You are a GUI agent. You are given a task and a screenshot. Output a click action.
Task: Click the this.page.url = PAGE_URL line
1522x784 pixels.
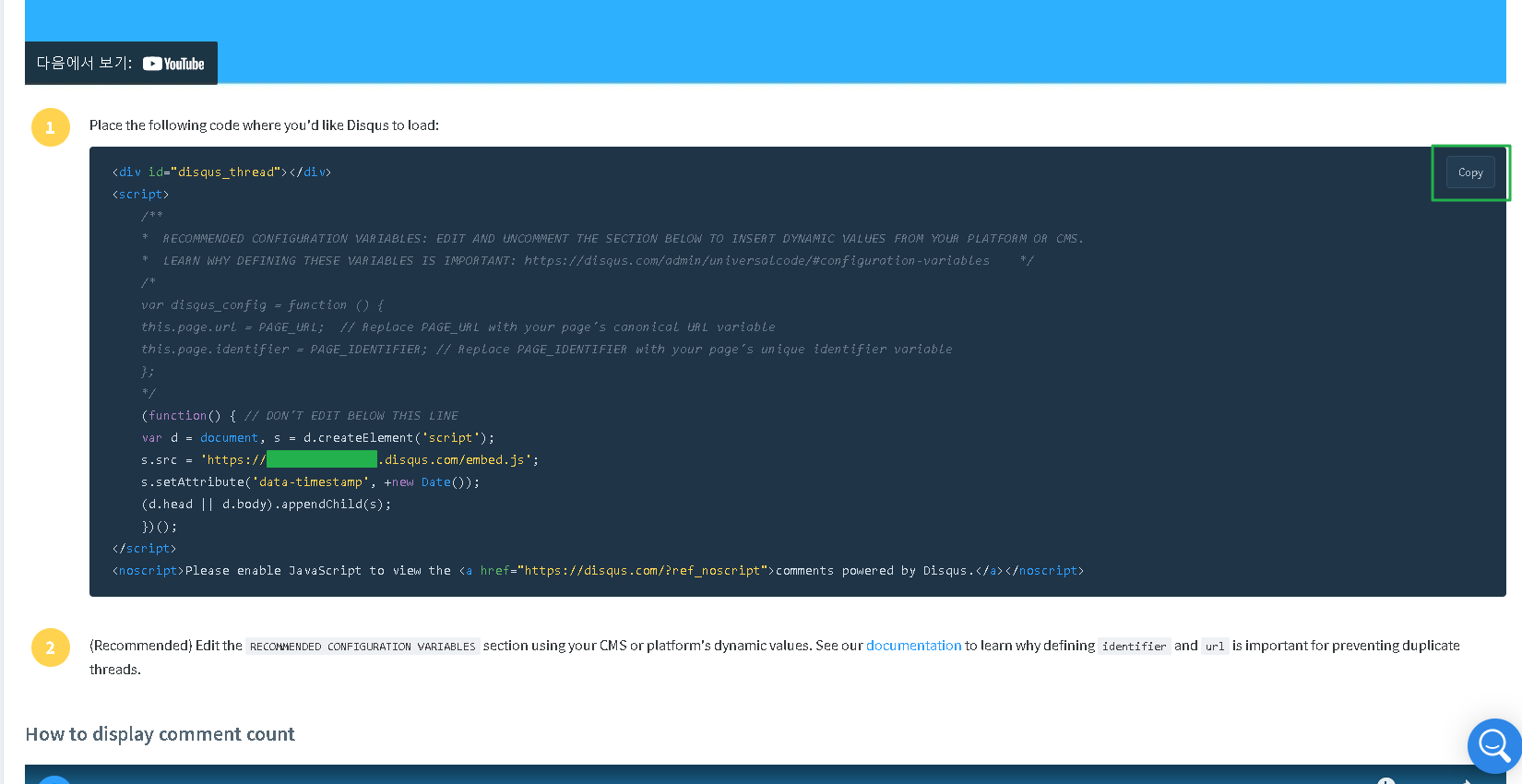(458, 327)
